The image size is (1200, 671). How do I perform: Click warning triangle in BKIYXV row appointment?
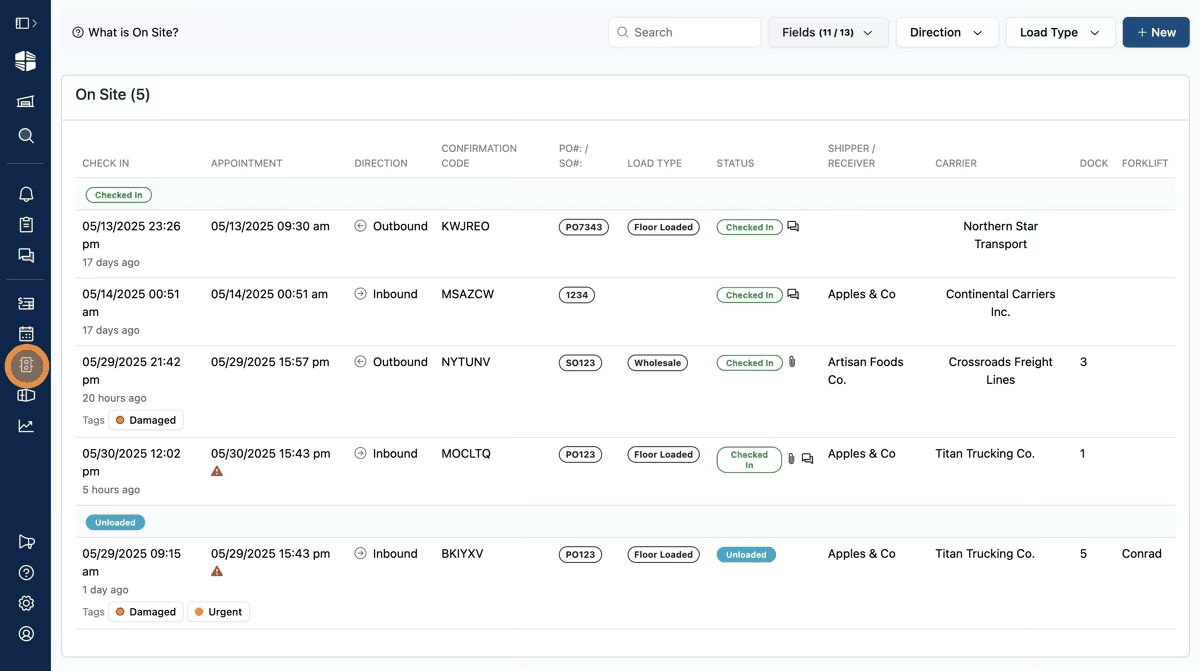coord(217,571)
